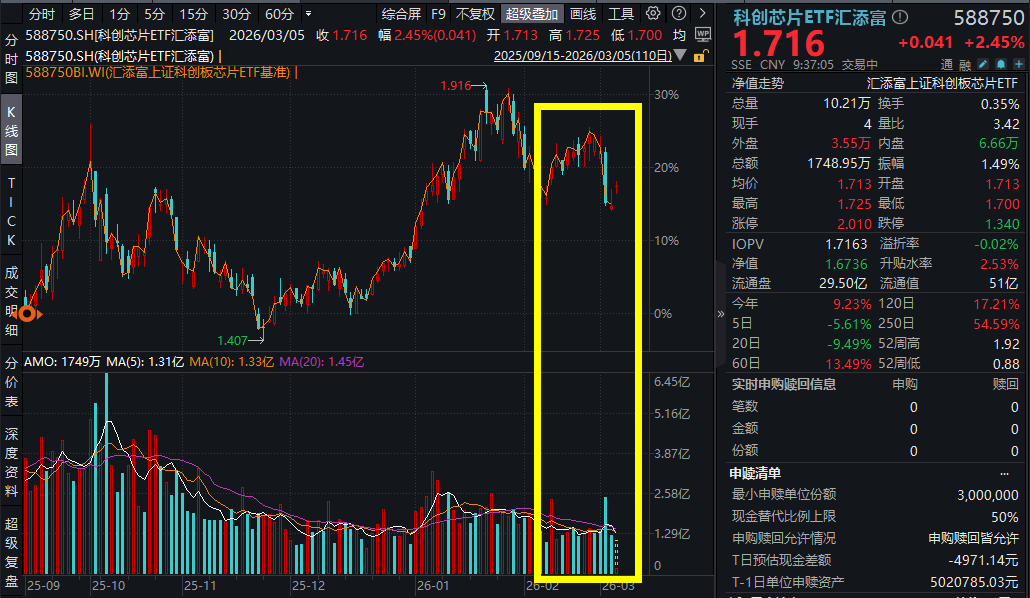Screen dimensions: 1030x598
Task: Click the info icon beside ETF name
Action: [900, 17]
